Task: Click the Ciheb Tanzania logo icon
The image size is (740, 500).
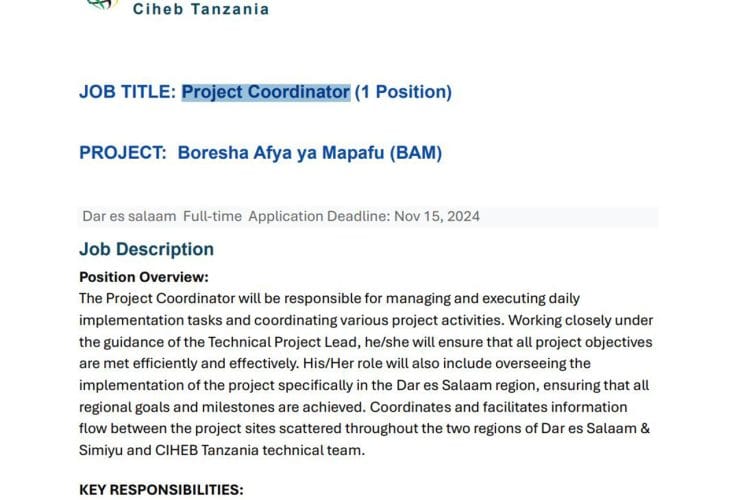Action: point(100,5)
